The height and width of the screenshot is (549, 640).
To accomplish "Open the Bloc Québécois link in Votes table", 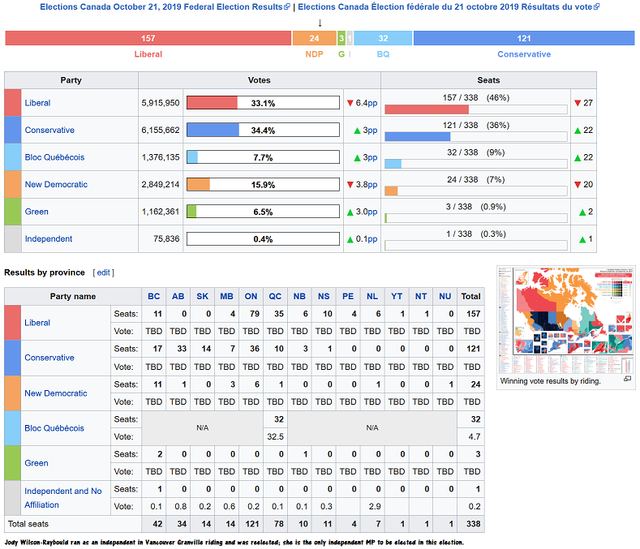I will coord(54,157).
